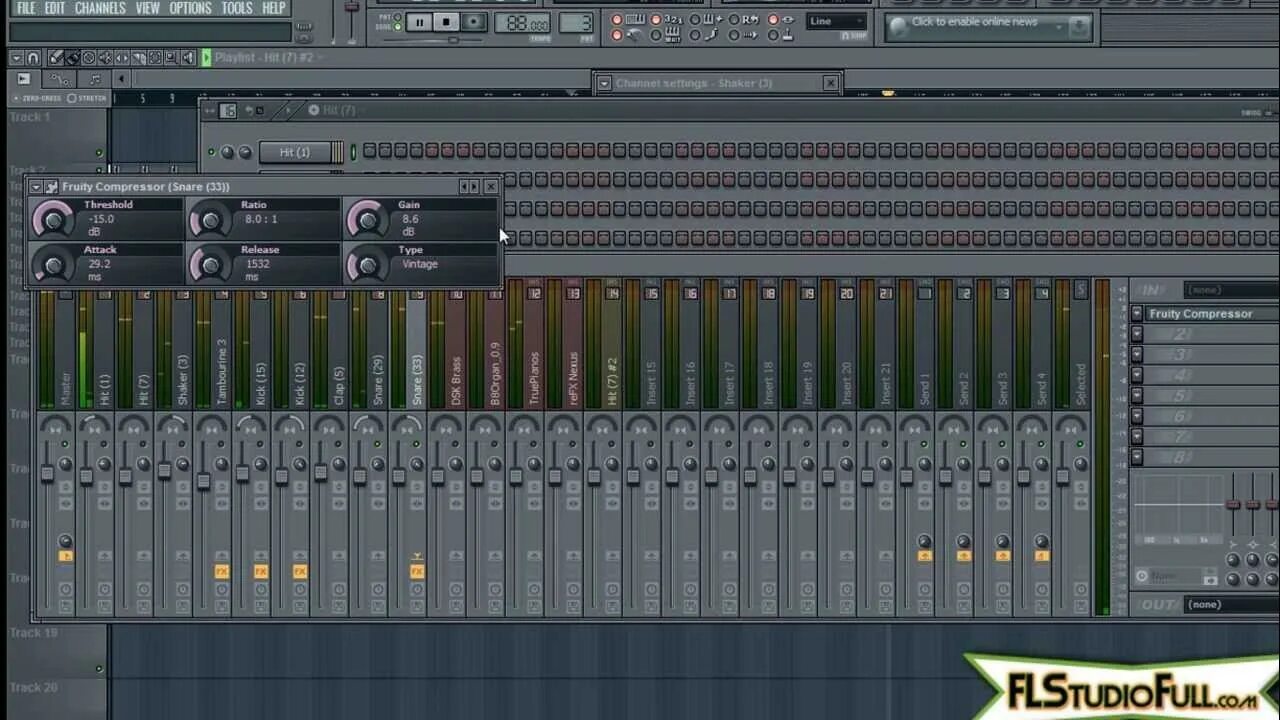Toggle FX enable on Tambourine 3 track
1280x720 pixels.
pos(222,571)
